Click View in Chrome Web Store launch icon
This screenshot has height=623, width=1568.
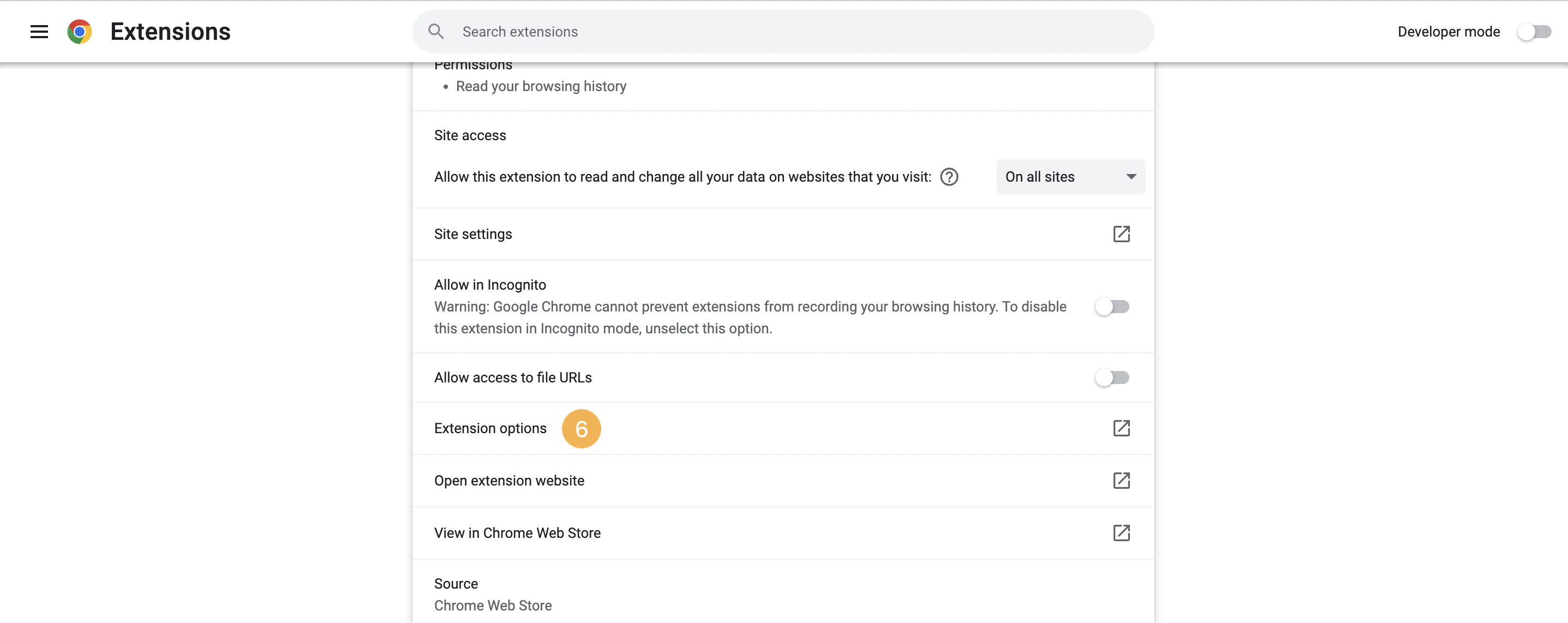(1121, 533)
